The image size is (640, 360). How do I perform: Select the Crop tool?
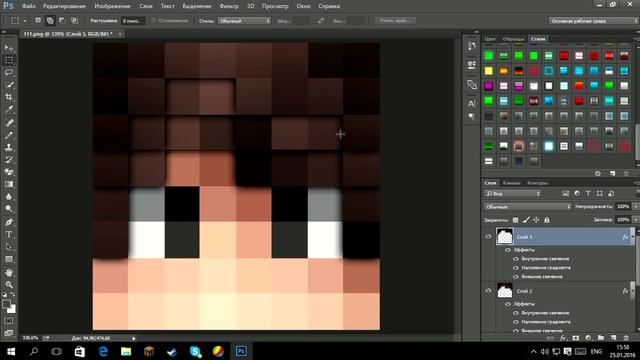[9, 98]
